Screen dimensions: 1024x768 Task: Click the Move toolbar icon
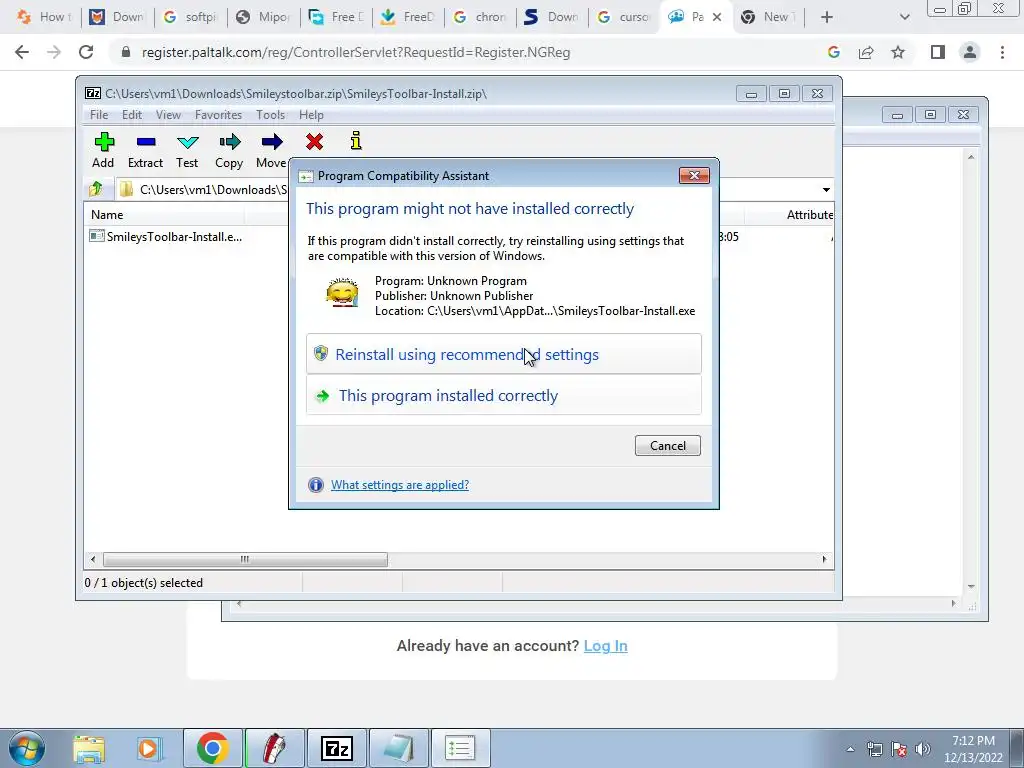[272, 150]
